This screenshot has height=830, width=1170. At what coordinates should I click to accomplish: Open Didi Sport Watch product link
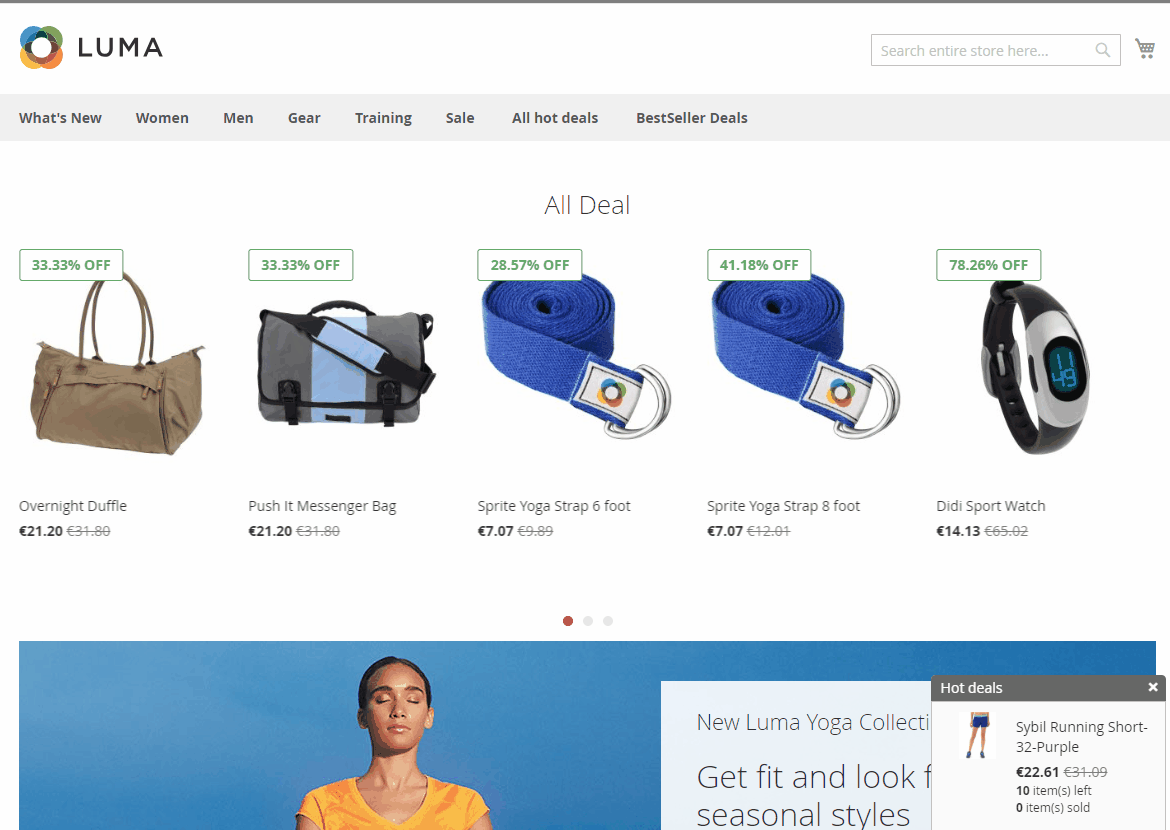pyautogui.click(x=991, y=506)
